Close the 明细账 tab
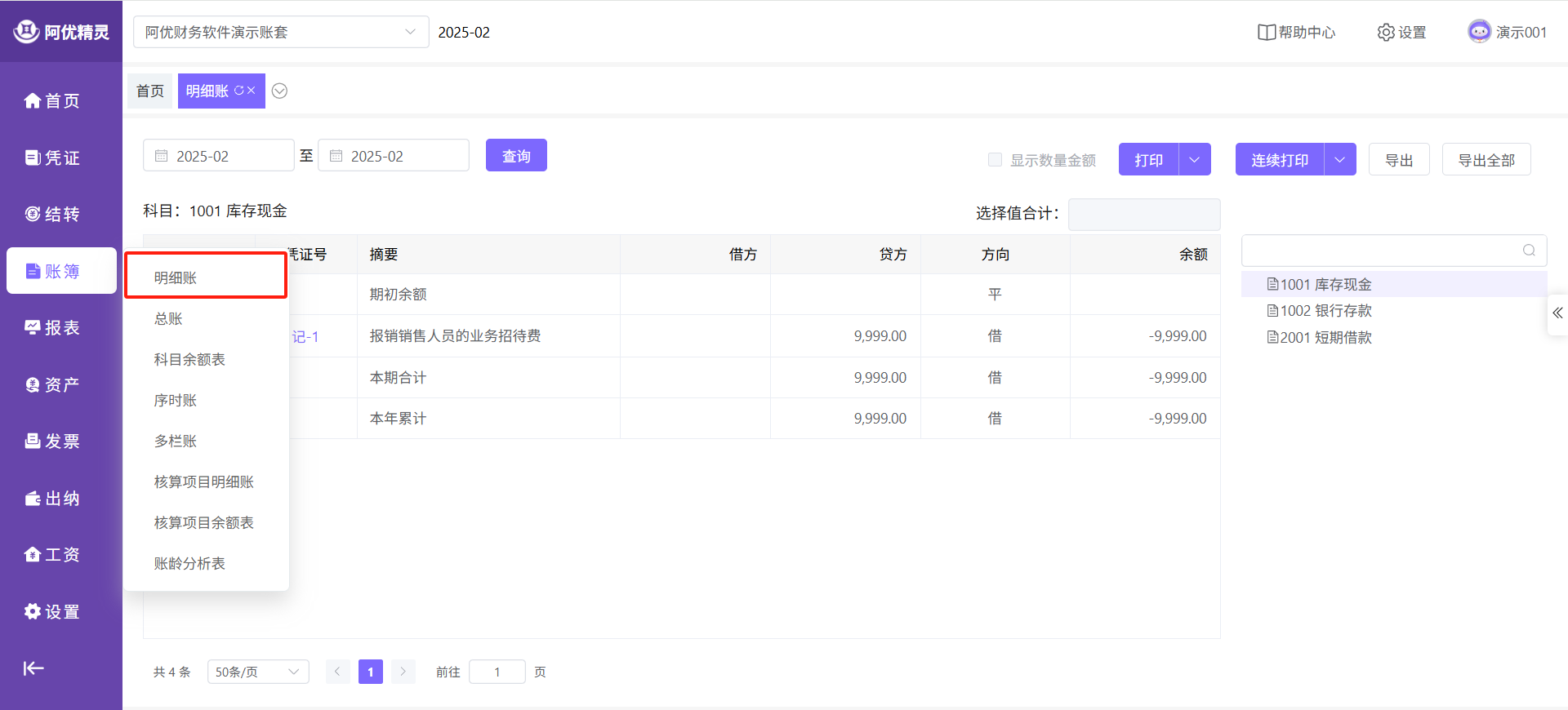 [x=252, y=91]
